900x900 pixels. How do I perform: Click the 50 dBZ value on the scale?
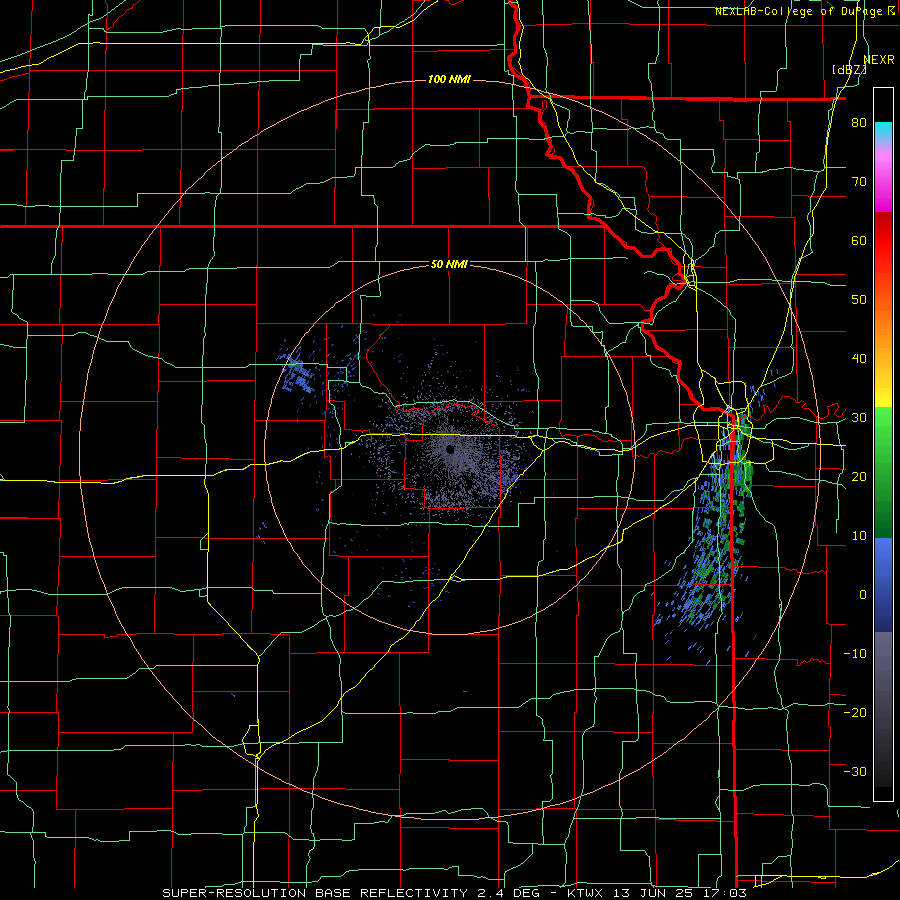[x=859, y=300]
